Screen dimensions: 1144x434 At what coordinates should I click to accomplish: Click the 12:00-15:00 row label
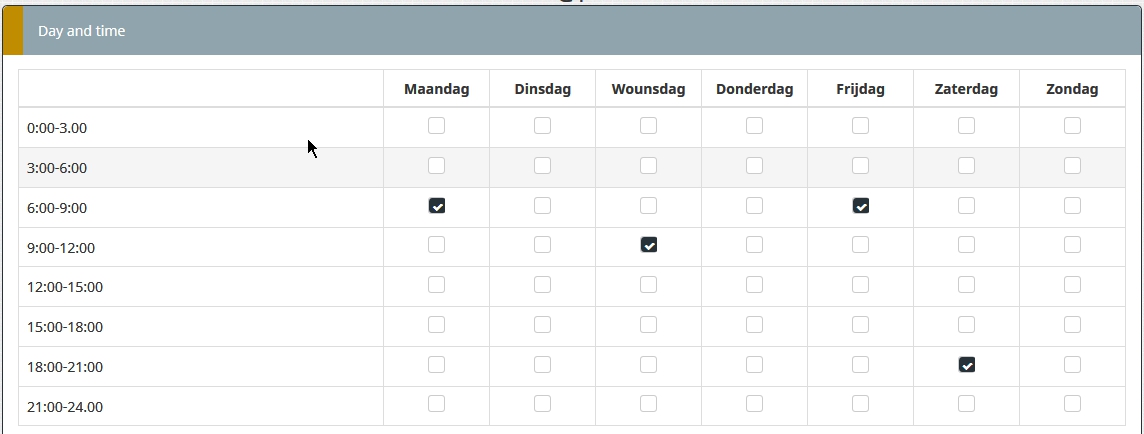pos(65,287)
